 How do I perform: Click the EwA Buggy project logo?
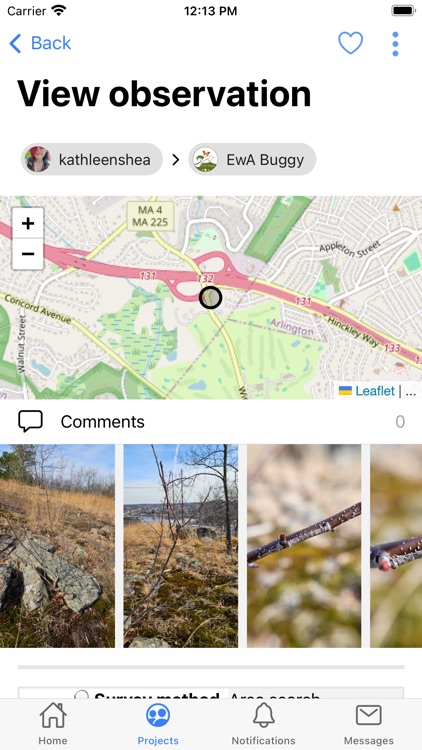pos(205,159)
